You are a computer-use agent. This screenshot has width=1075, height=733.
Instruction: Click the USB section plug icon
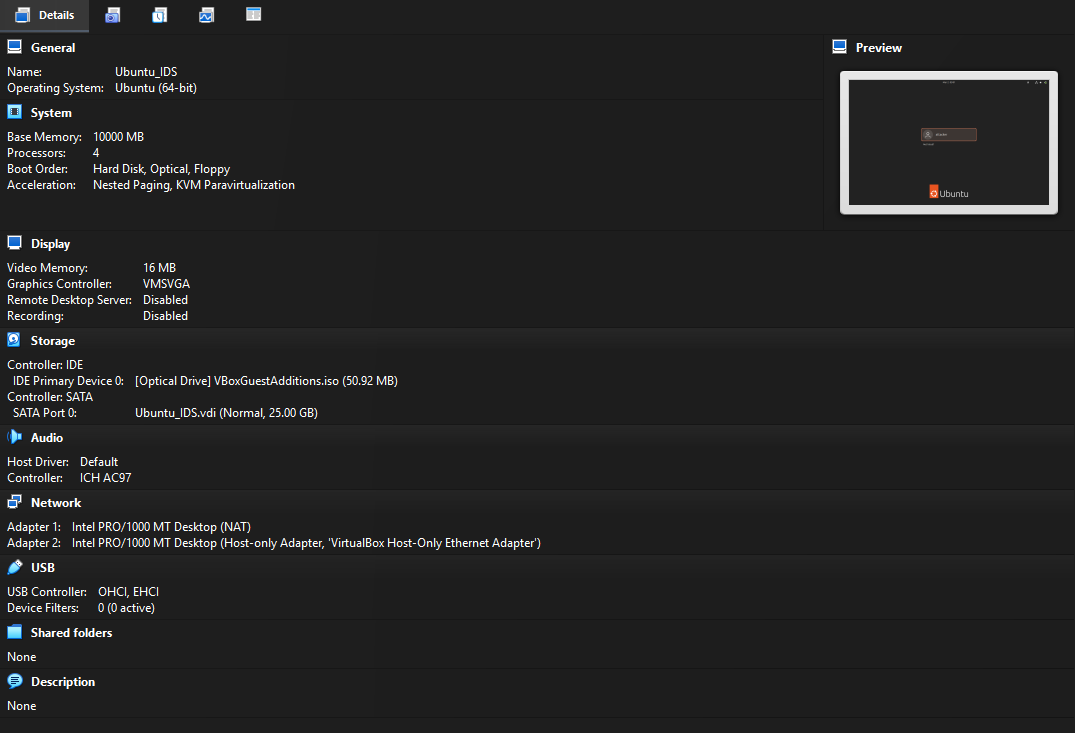(x=14, y=567)
